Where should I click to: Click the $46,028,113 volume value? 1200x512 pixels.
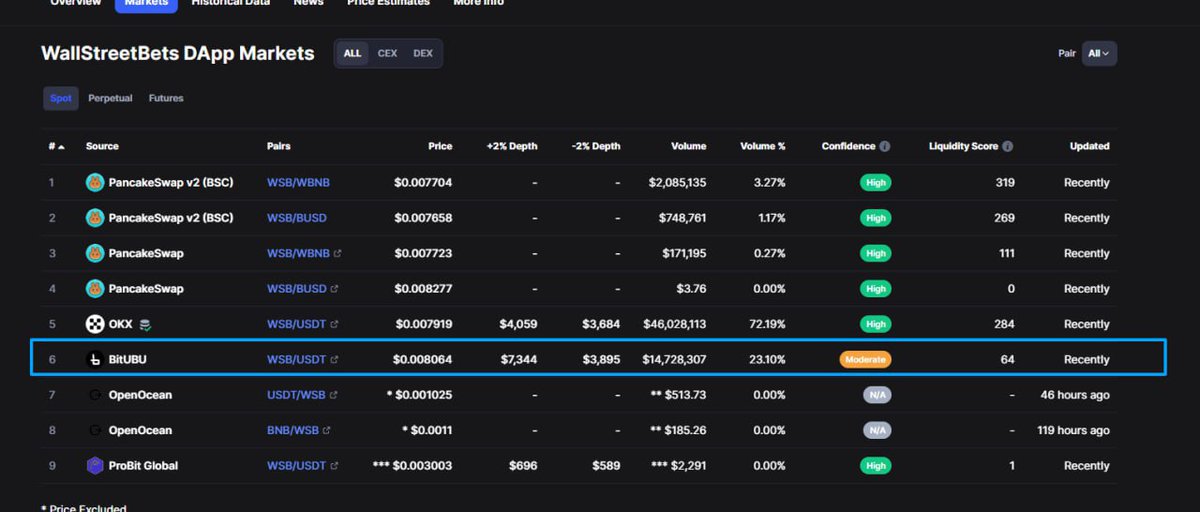point(674,324)
